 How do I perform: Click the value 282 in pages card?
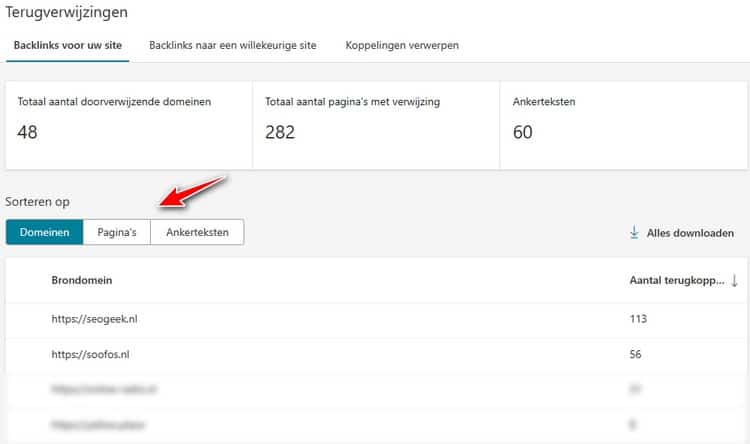point(280,132)
